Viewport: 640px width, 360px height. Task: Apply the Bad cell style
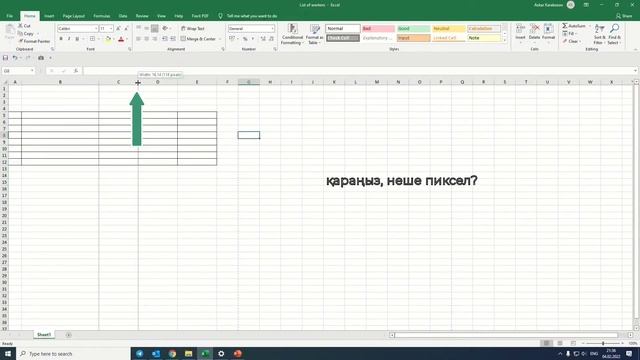(378, 29)
